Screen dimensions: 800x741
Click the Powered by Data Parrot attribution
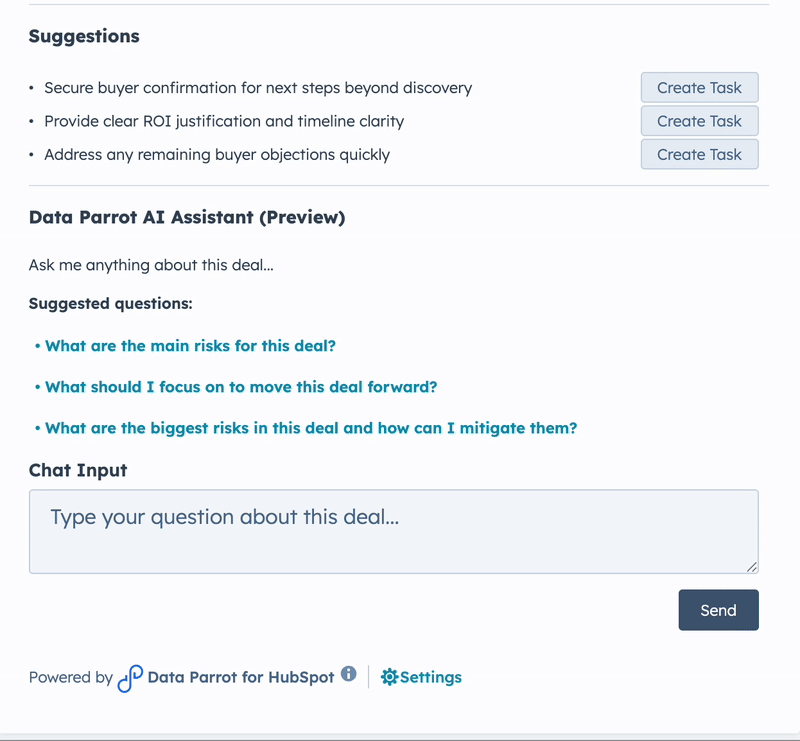pos(70,677)
